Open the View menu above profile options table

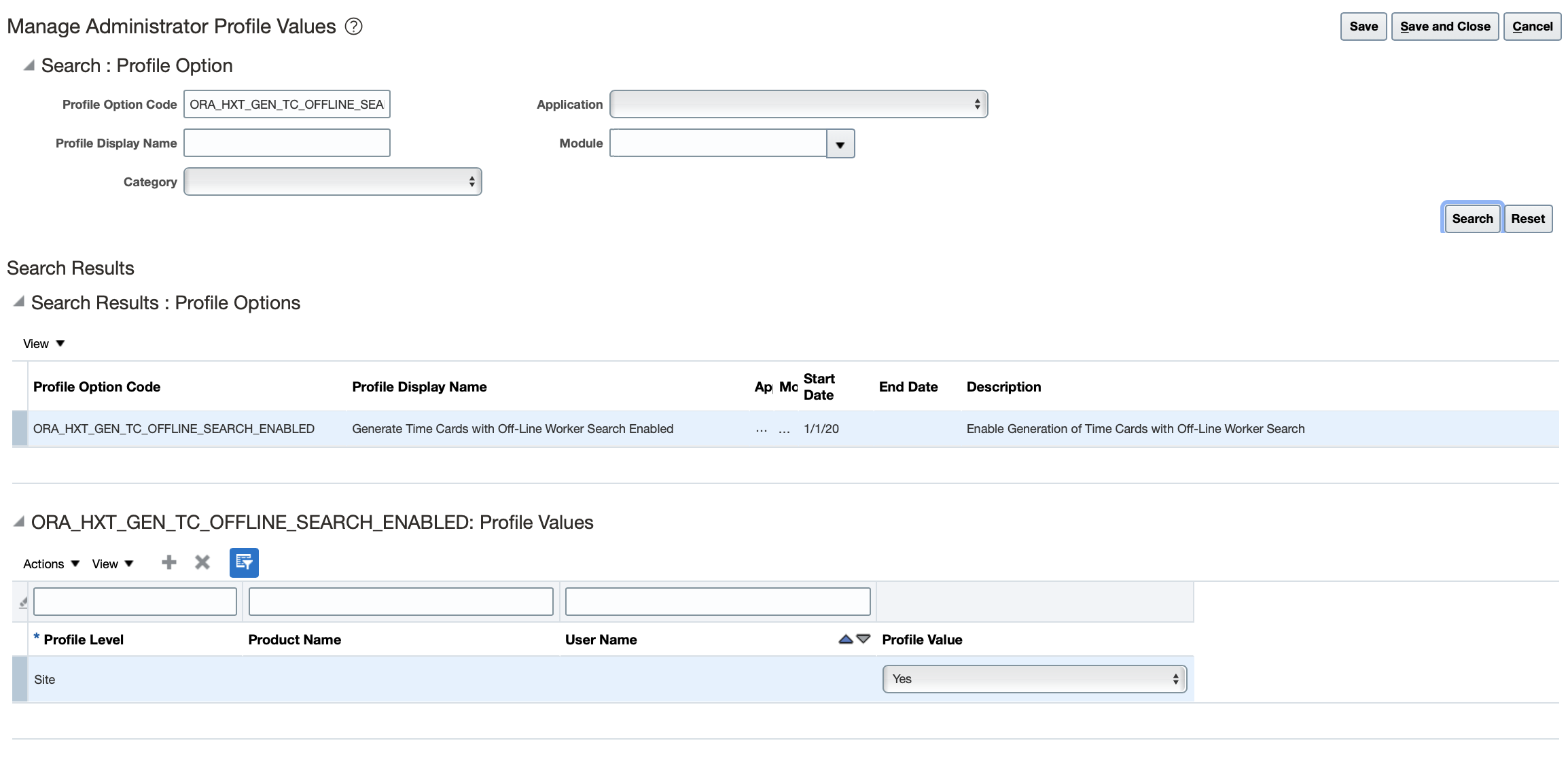[x=43, y=344]
